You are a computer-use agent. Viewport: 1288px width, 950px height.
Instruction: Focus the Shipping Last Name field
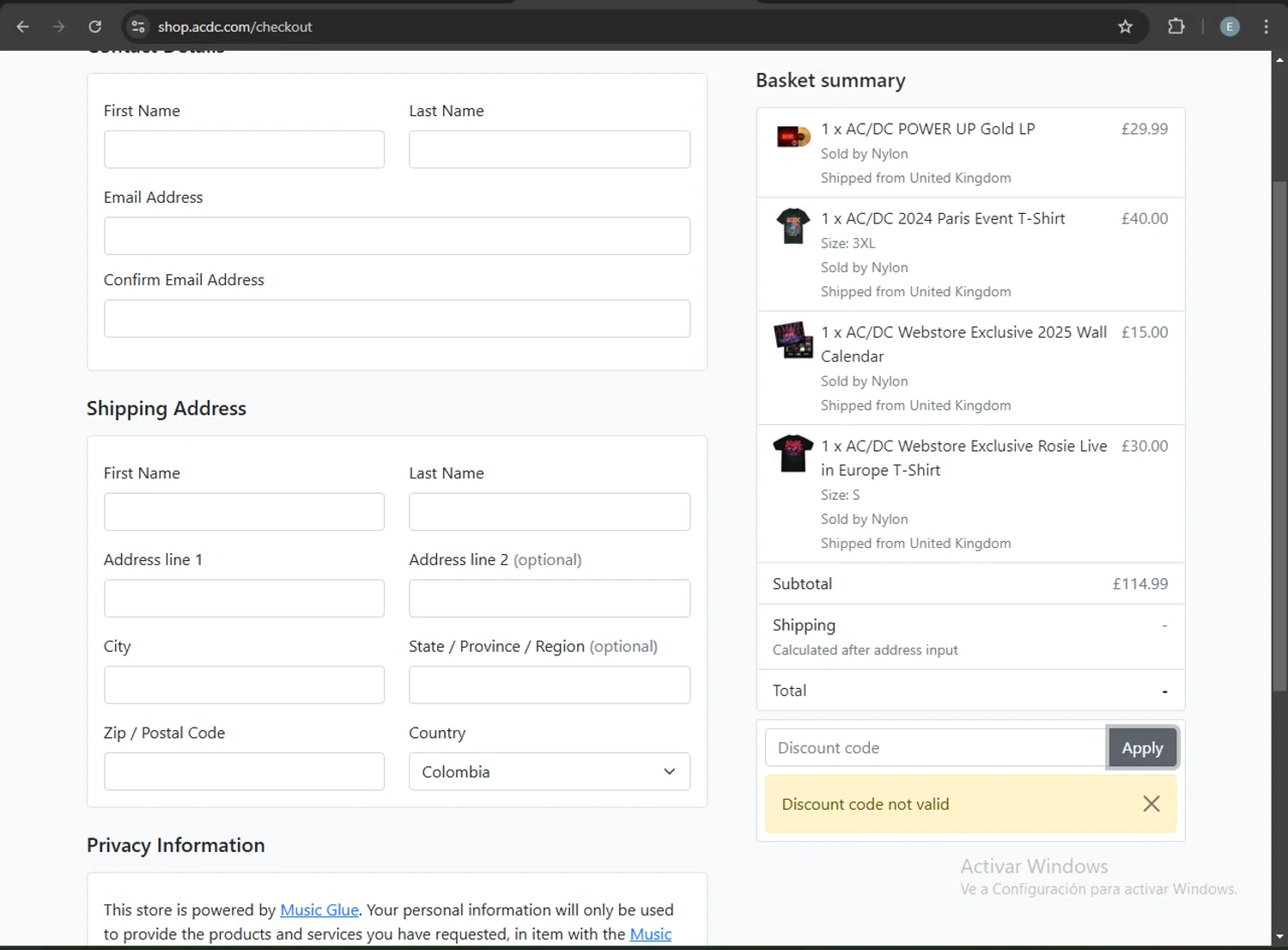[x=550, y=512]
